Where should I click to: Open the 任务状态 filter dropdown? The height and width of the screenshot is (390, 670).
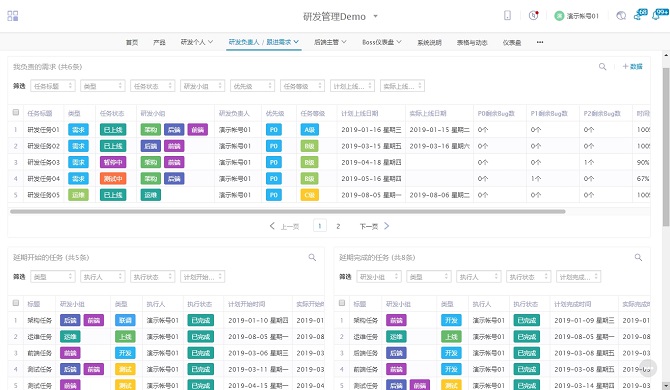tap(153, 86)
